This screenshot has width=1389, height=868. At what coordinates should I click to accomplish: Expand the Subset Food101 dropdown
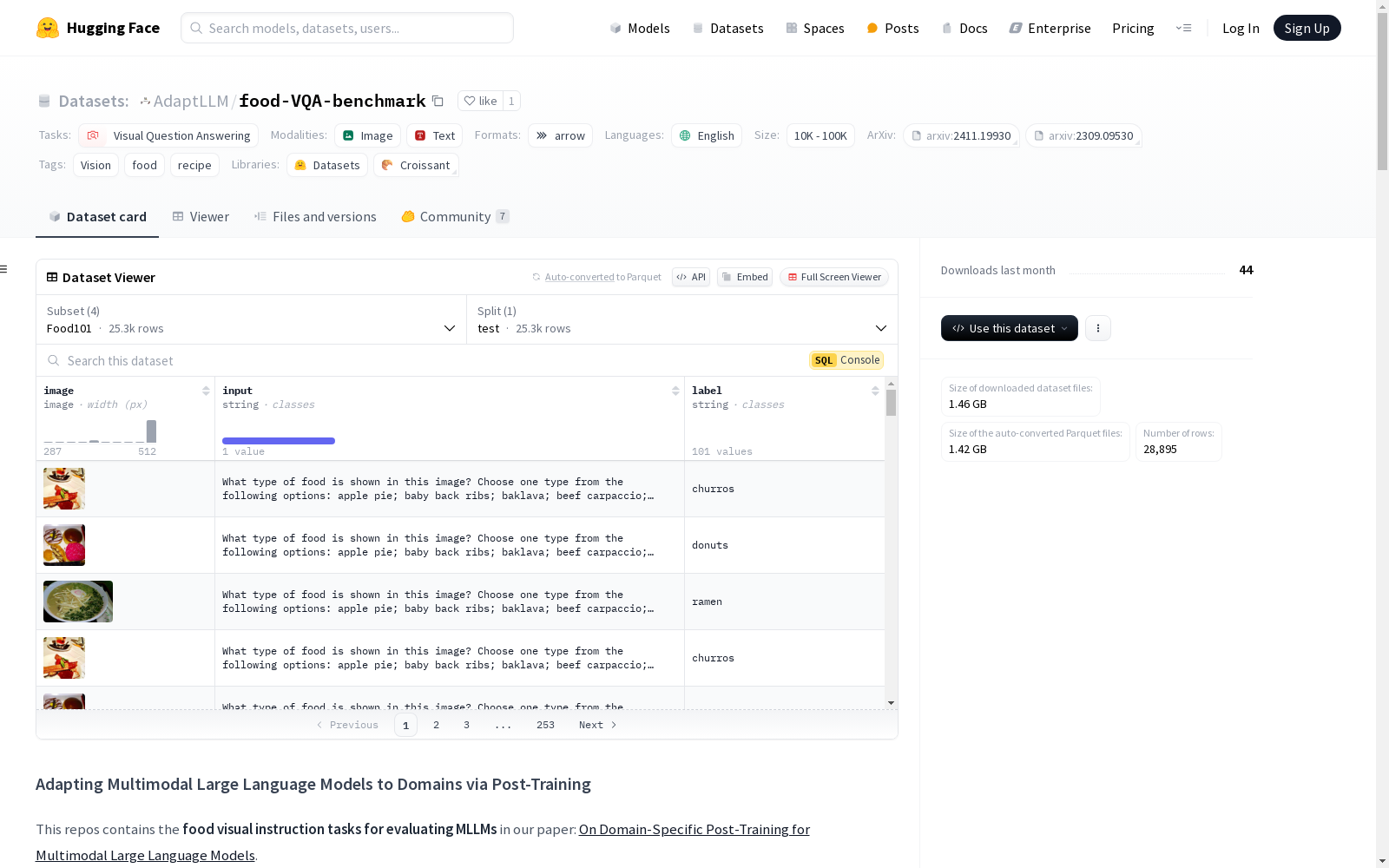252,319
